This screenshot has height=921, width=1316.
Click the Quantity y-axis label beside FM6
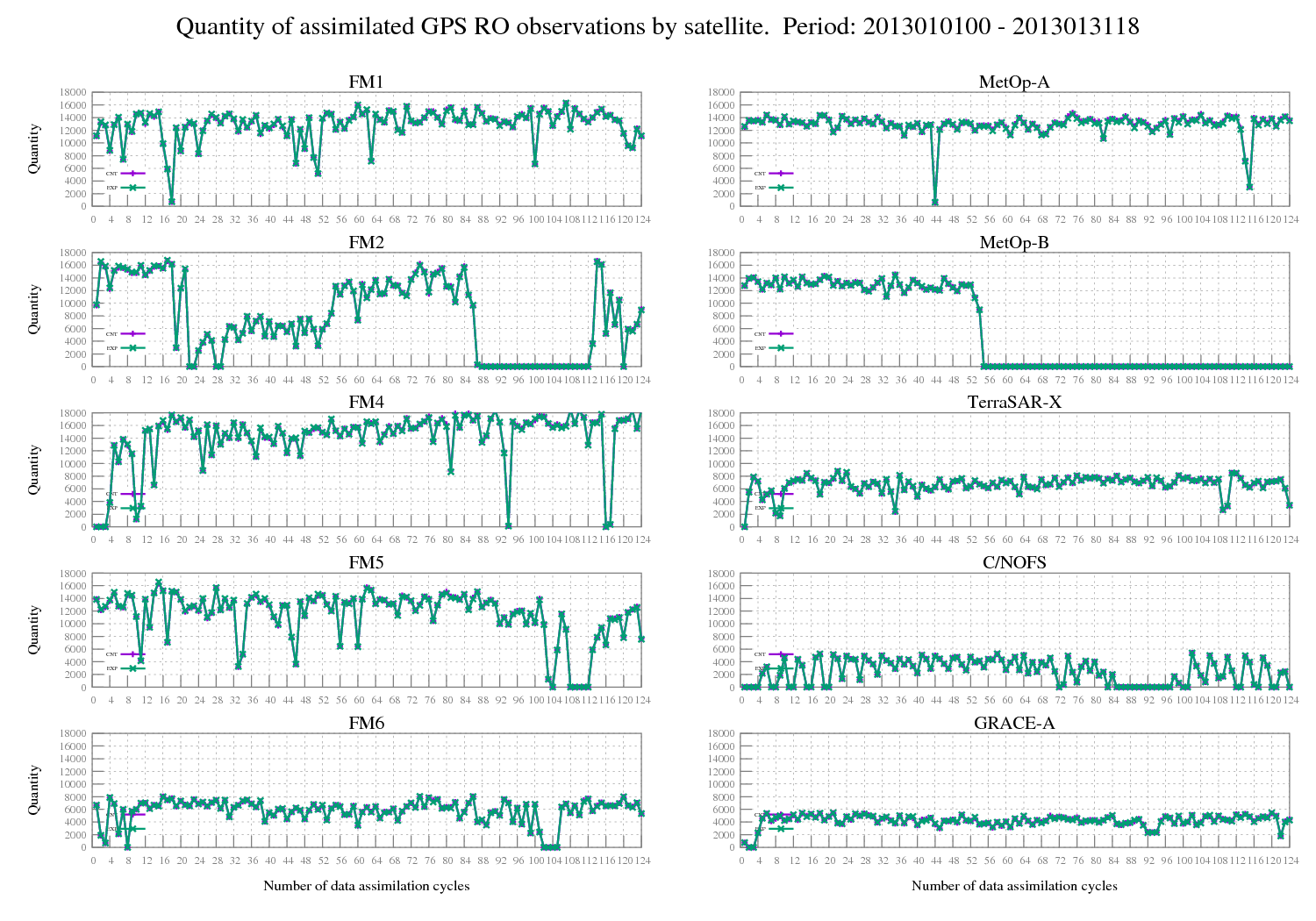click(x=34, y=790)
